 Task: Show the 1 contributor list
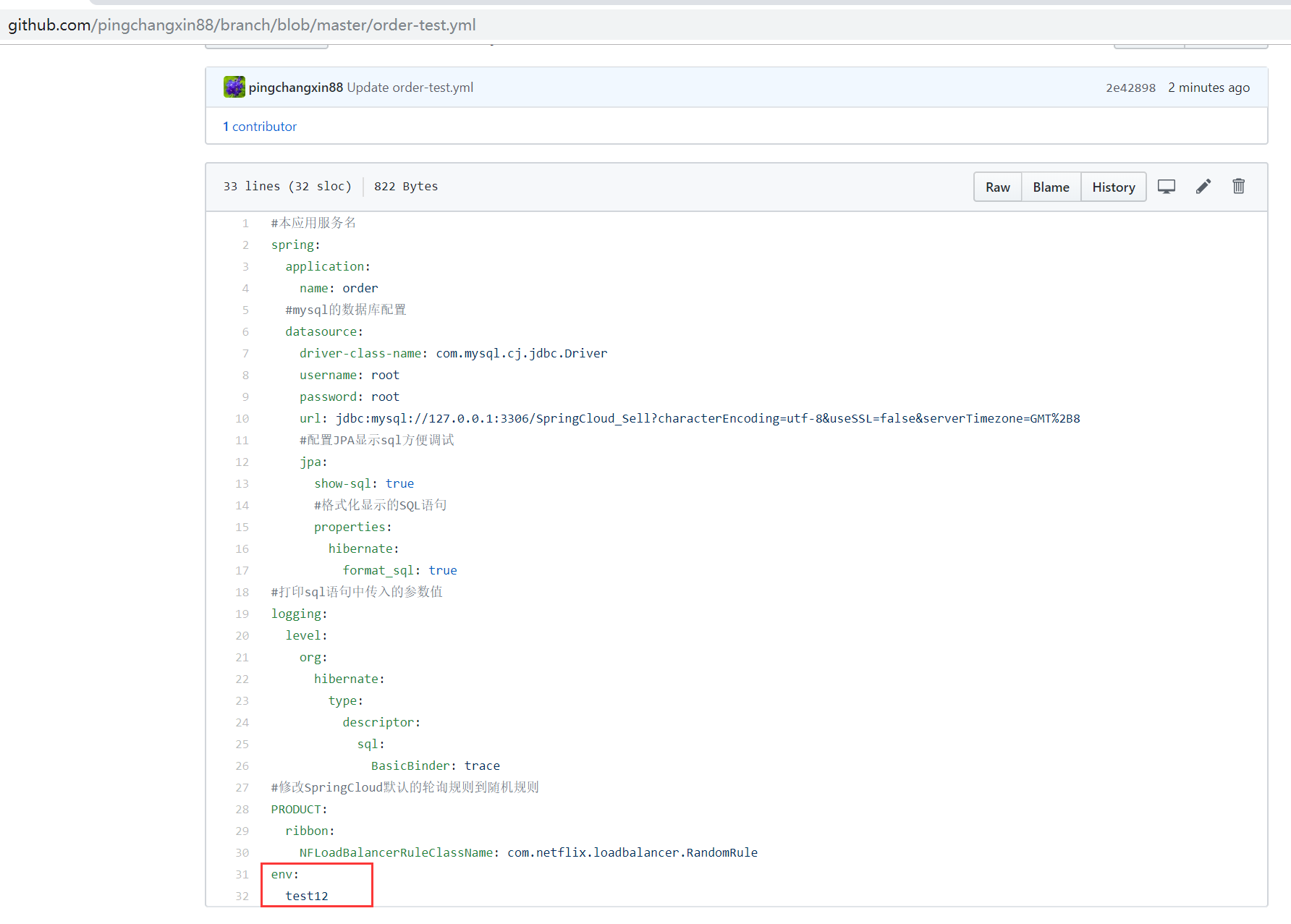260,127
